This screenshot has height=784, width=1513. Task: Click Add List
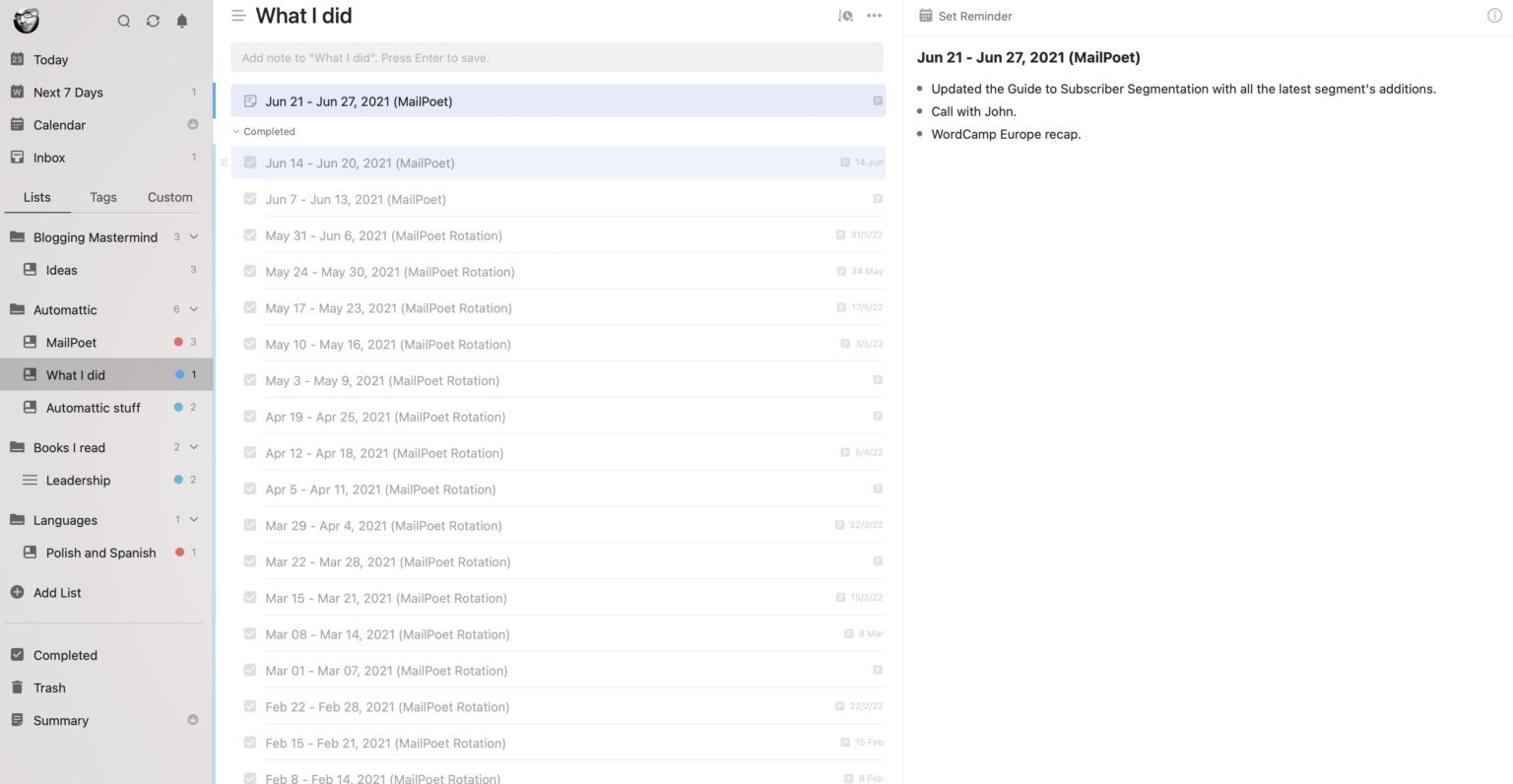coord(57,592)
